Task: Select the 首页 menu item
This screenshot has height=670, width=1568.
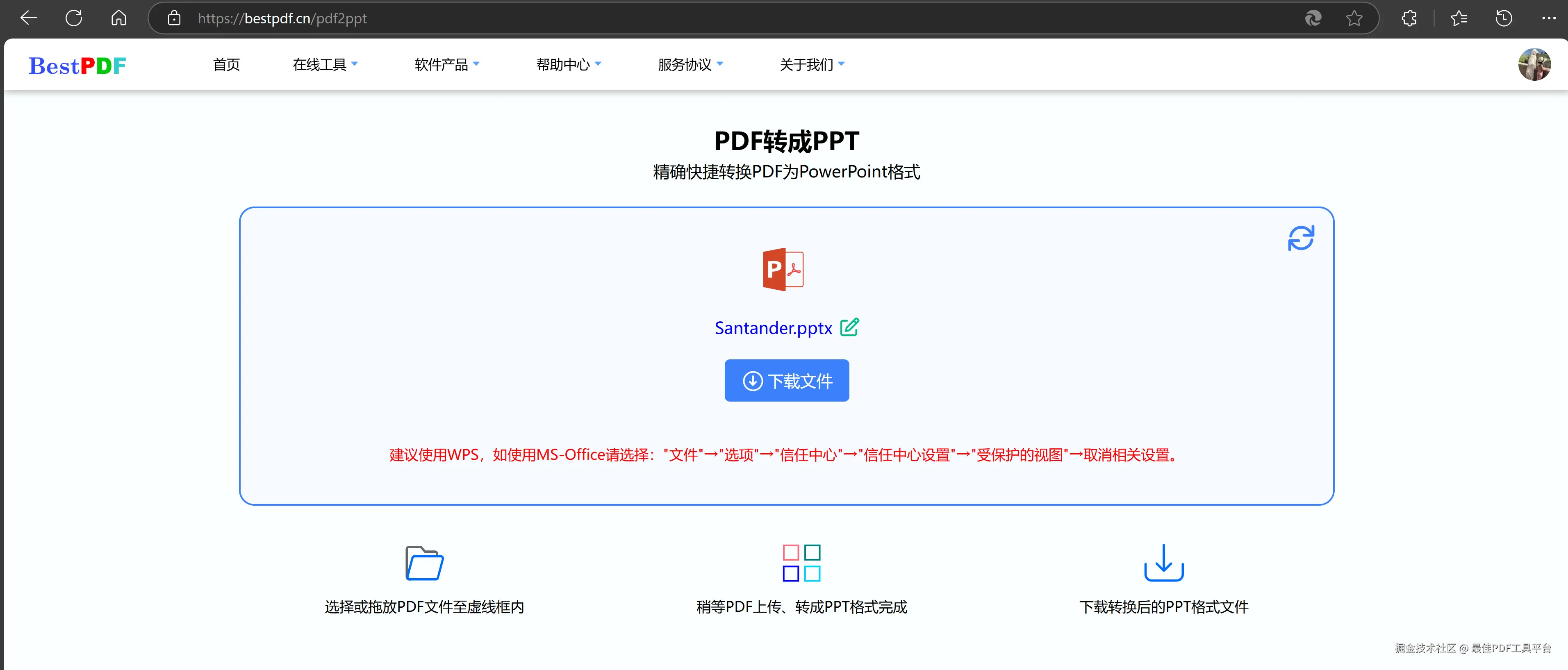Action: tap(226, 64)
